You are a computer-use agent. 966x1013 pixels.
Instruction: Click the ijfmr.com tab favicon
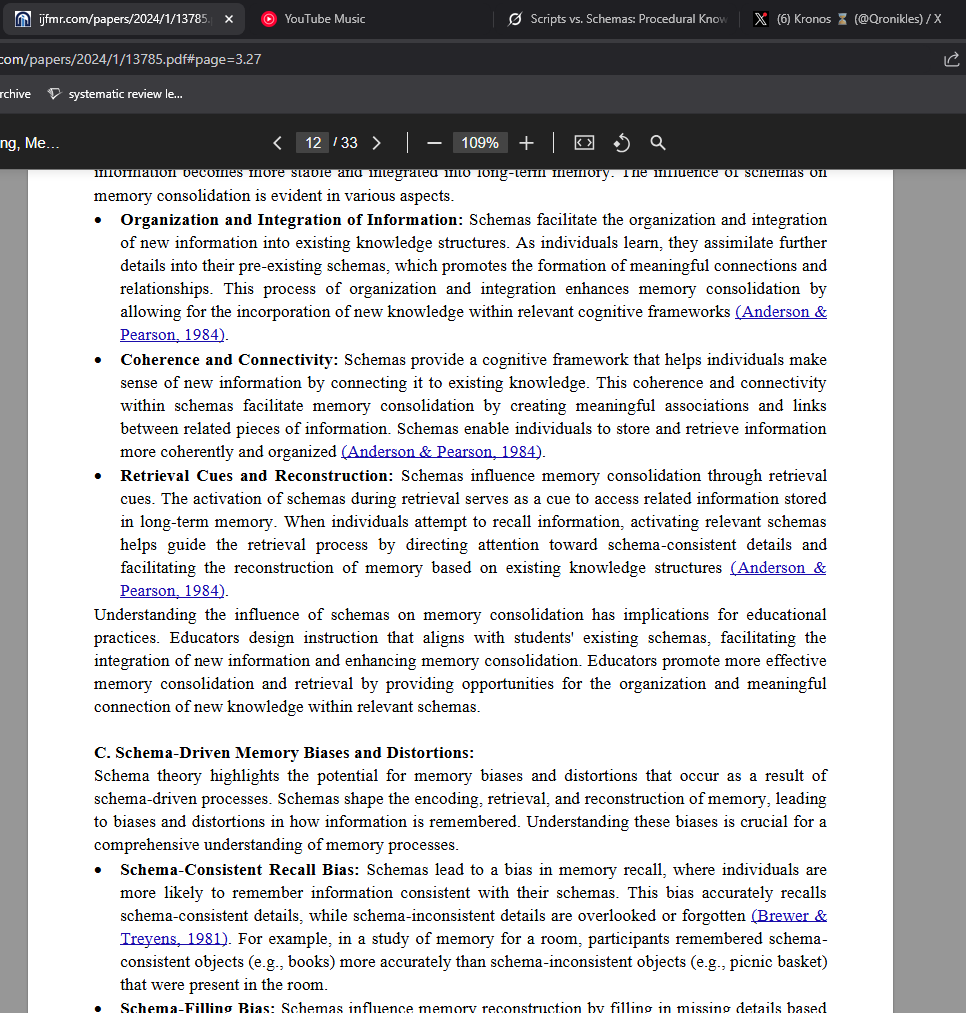23,19
